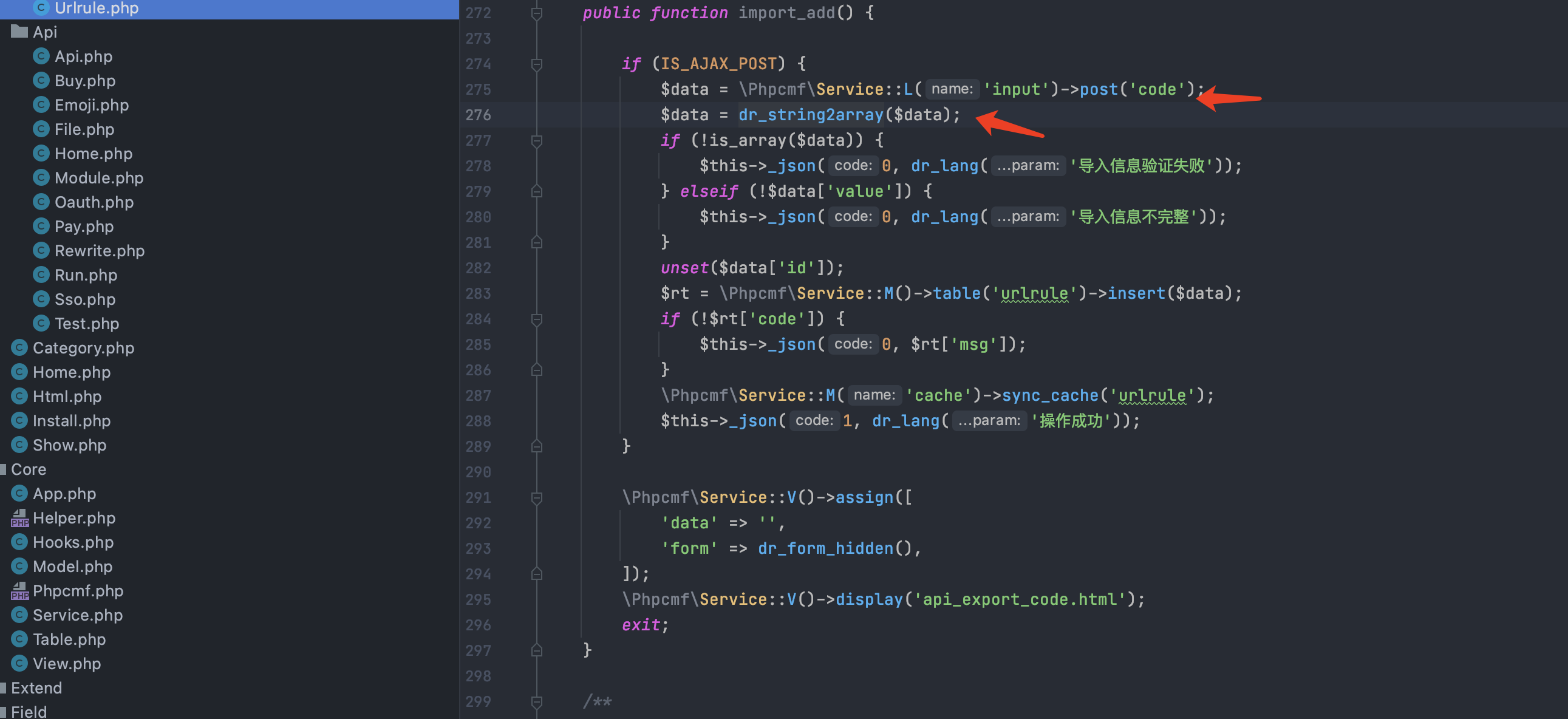Open Home.php under the Api folder

(93, 154)
